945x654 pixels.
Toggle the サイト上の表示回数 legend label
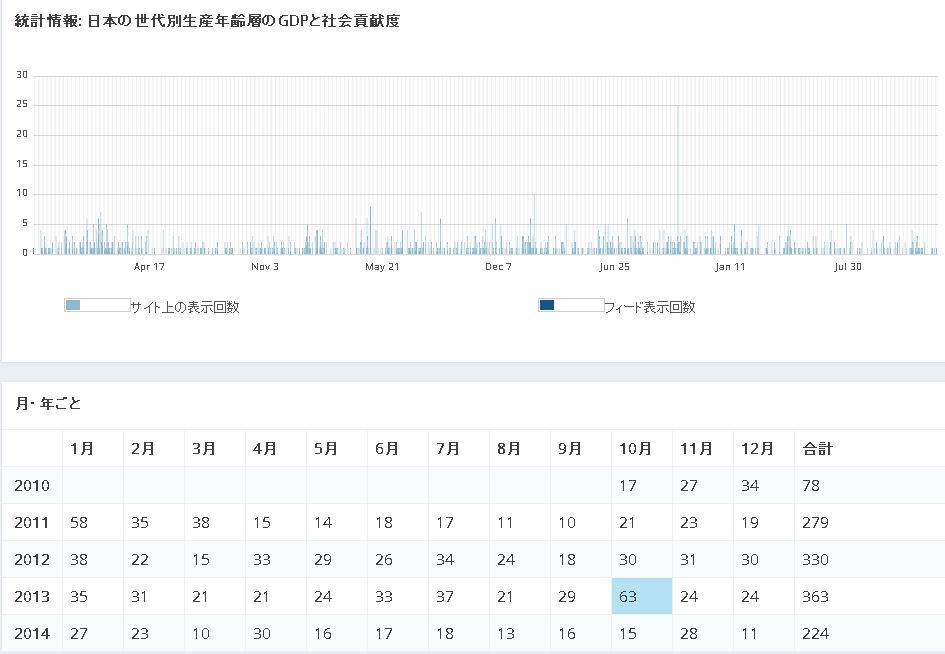point(184,307)
